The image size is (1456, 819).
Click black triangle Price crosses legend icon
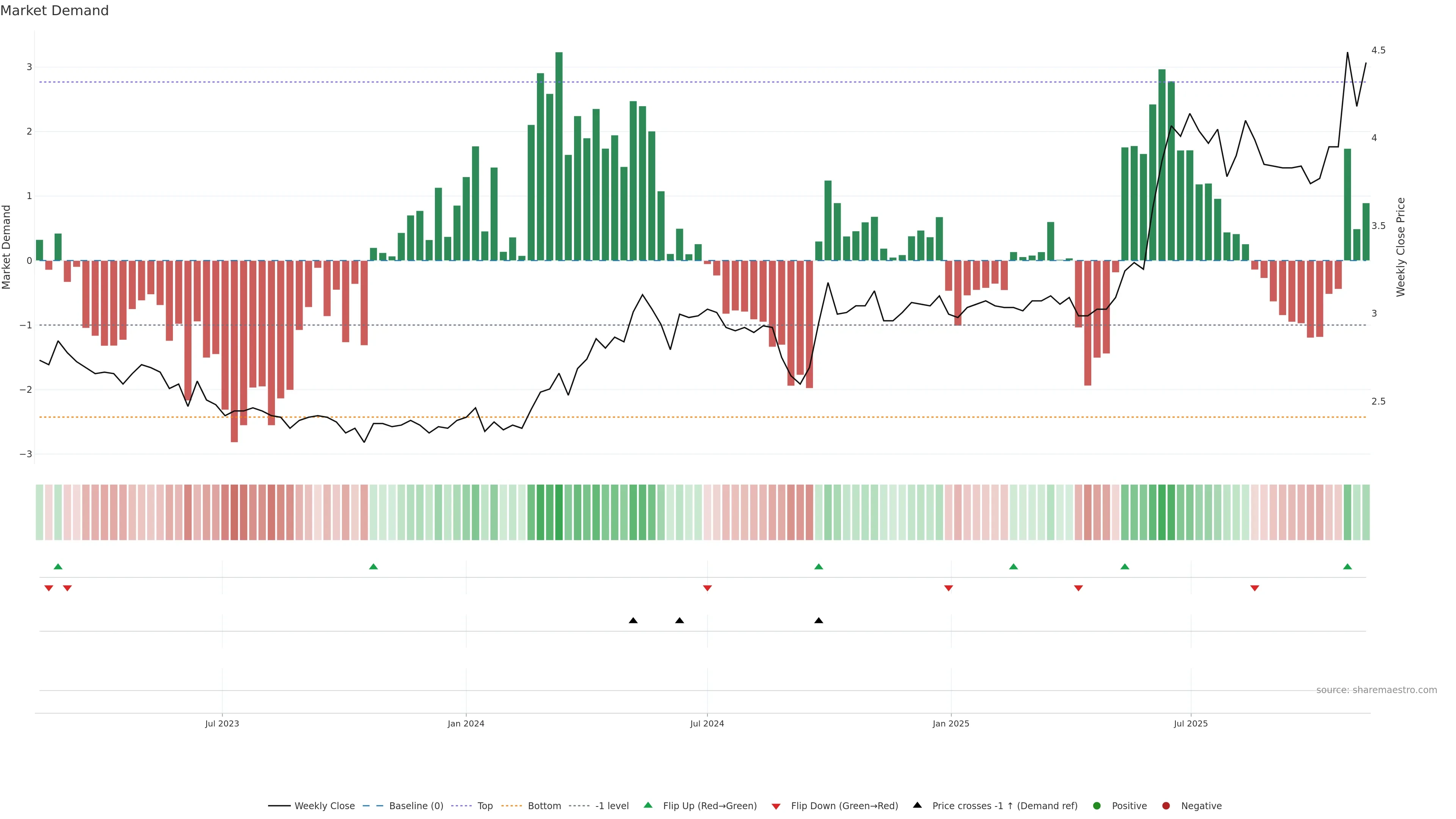point(917,805)
